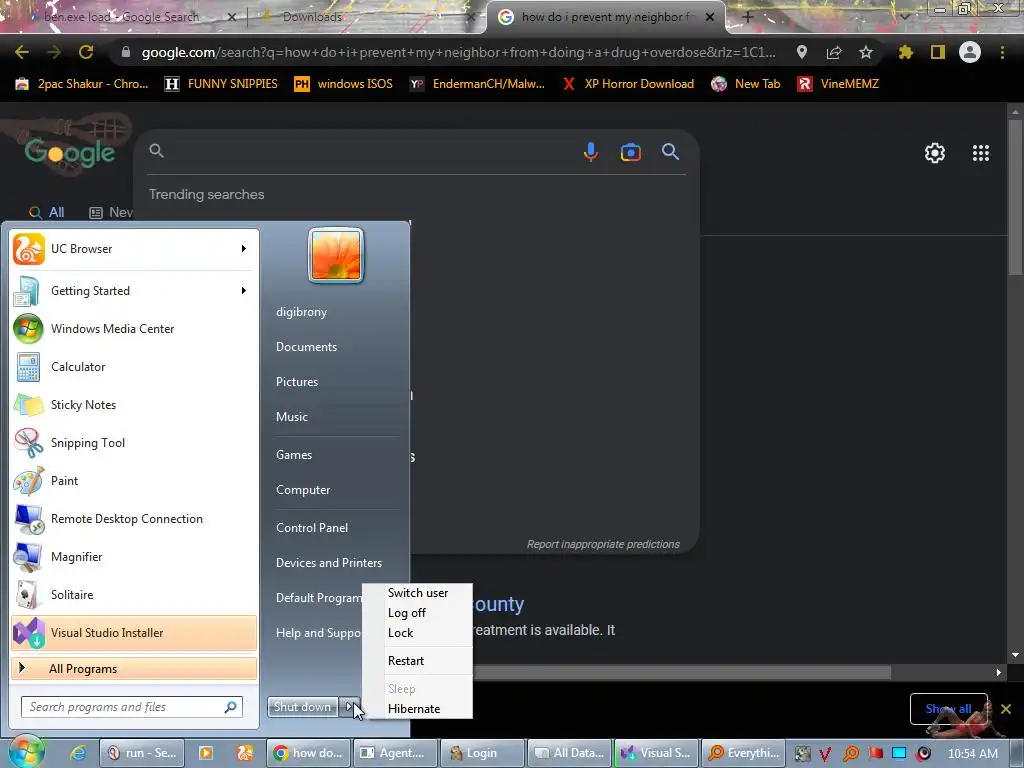Click the user account picture thumbnail

point(336,255)
